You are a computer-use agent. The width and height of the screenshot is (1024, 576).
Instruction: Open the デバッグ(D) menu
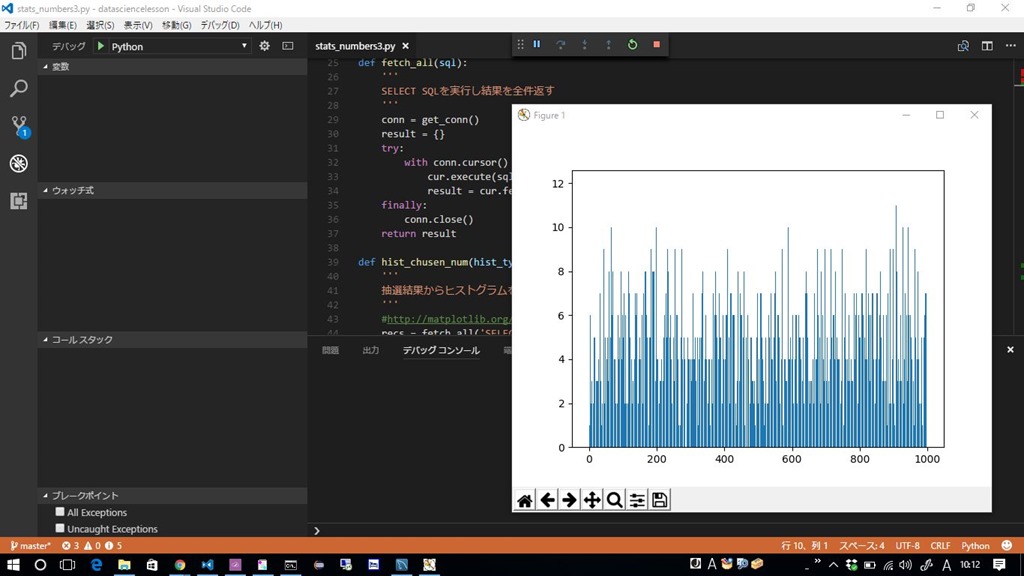(220, 25)
